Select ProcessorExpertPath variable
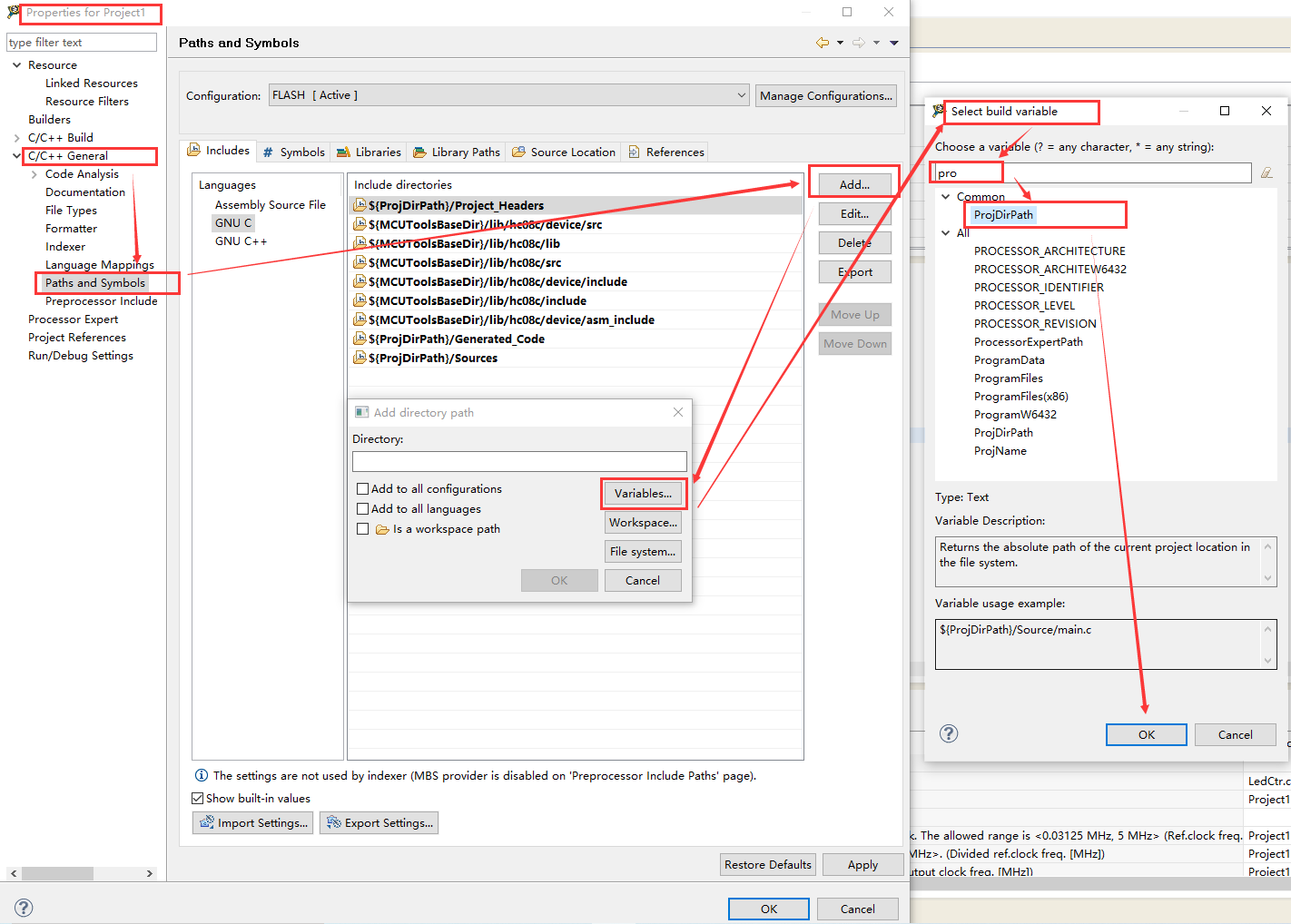This screenshot has width=1291, height=924. click(1029, 341)
